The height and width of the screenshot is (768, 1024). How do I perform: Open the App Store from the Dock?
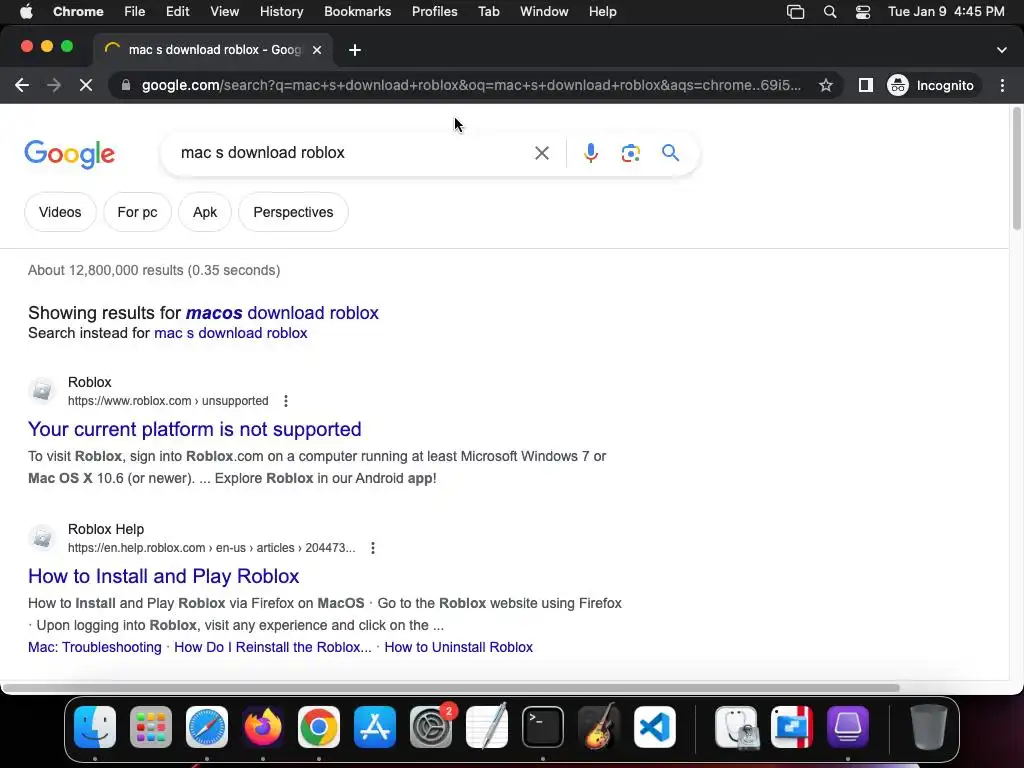point(375,727)
